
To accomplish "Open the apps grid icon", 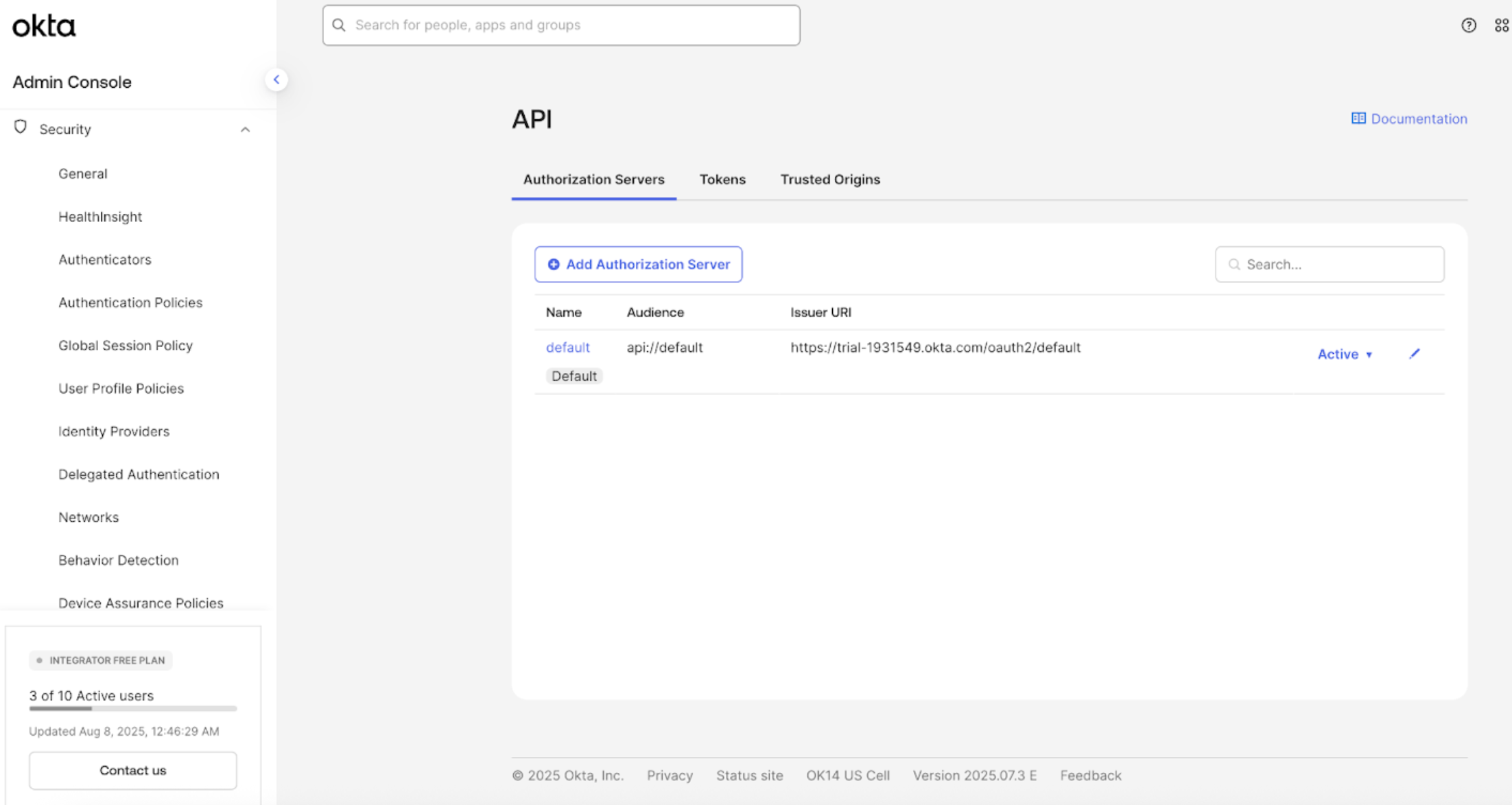I will coord(1501,25).
